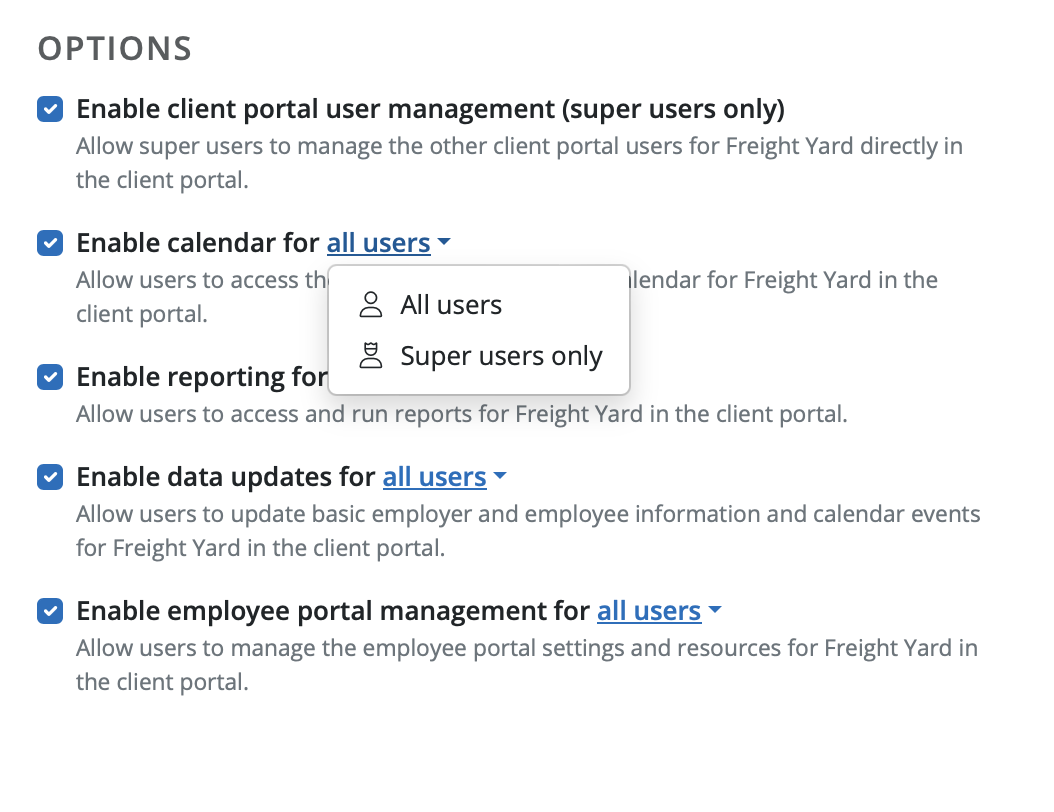Image resolution: width=1054 pixels, height=812 pixels.
Task: Expand employee portal management all users dropdown
Action: click(648, 611)
